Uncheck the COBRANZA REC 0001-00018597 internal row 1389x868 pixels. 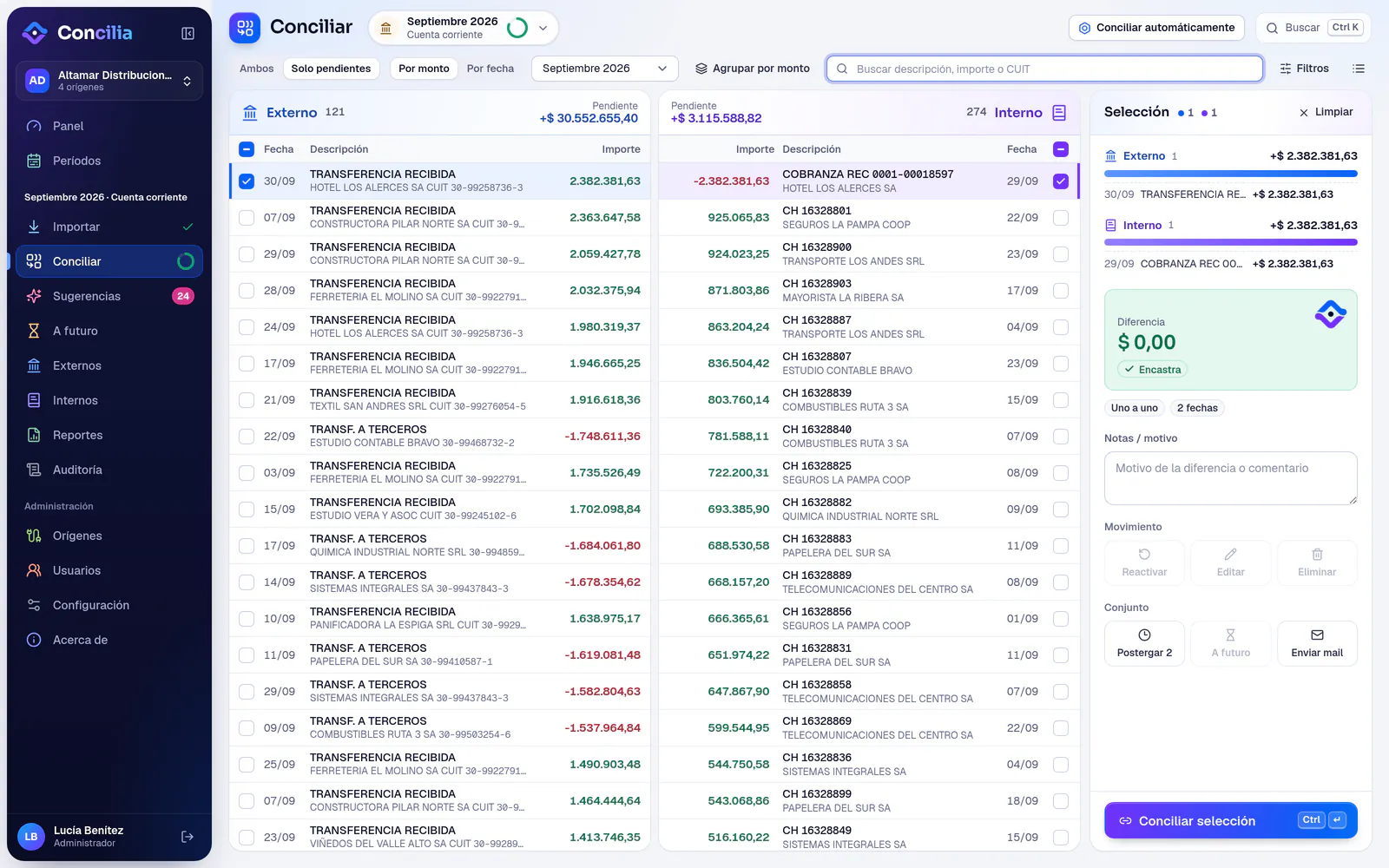[x=1061, y=181]
